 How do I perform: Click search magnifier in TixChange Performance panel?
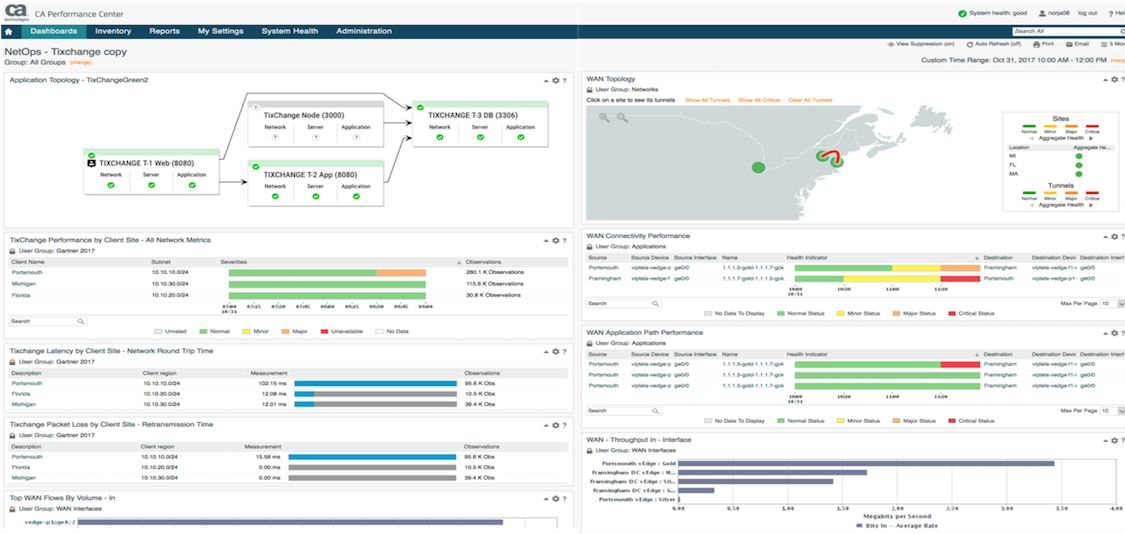coord(81,322)
